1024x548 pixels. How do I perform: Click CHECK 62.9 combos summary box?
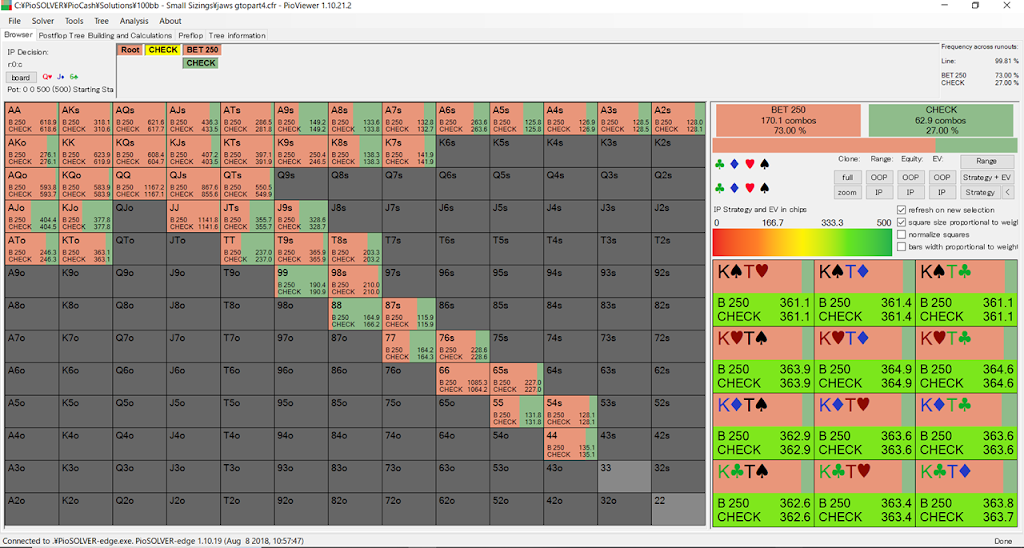point(940,120)
